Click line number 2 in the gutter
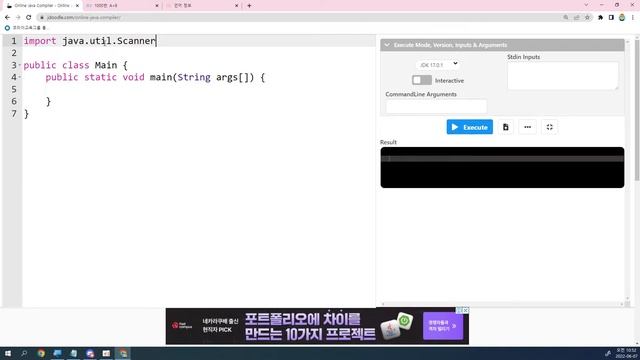Viewport: 640px width, 360px height. click(x=14, y=53)
